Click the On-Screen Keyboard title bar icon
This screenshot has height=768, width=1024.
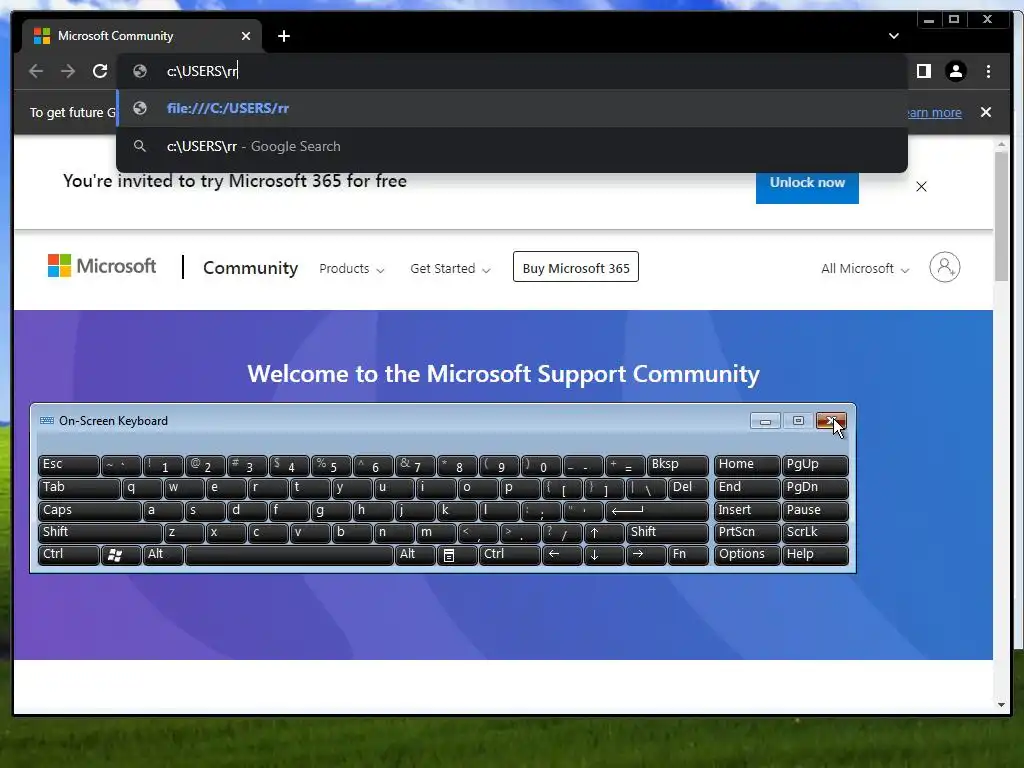(46, 421)
